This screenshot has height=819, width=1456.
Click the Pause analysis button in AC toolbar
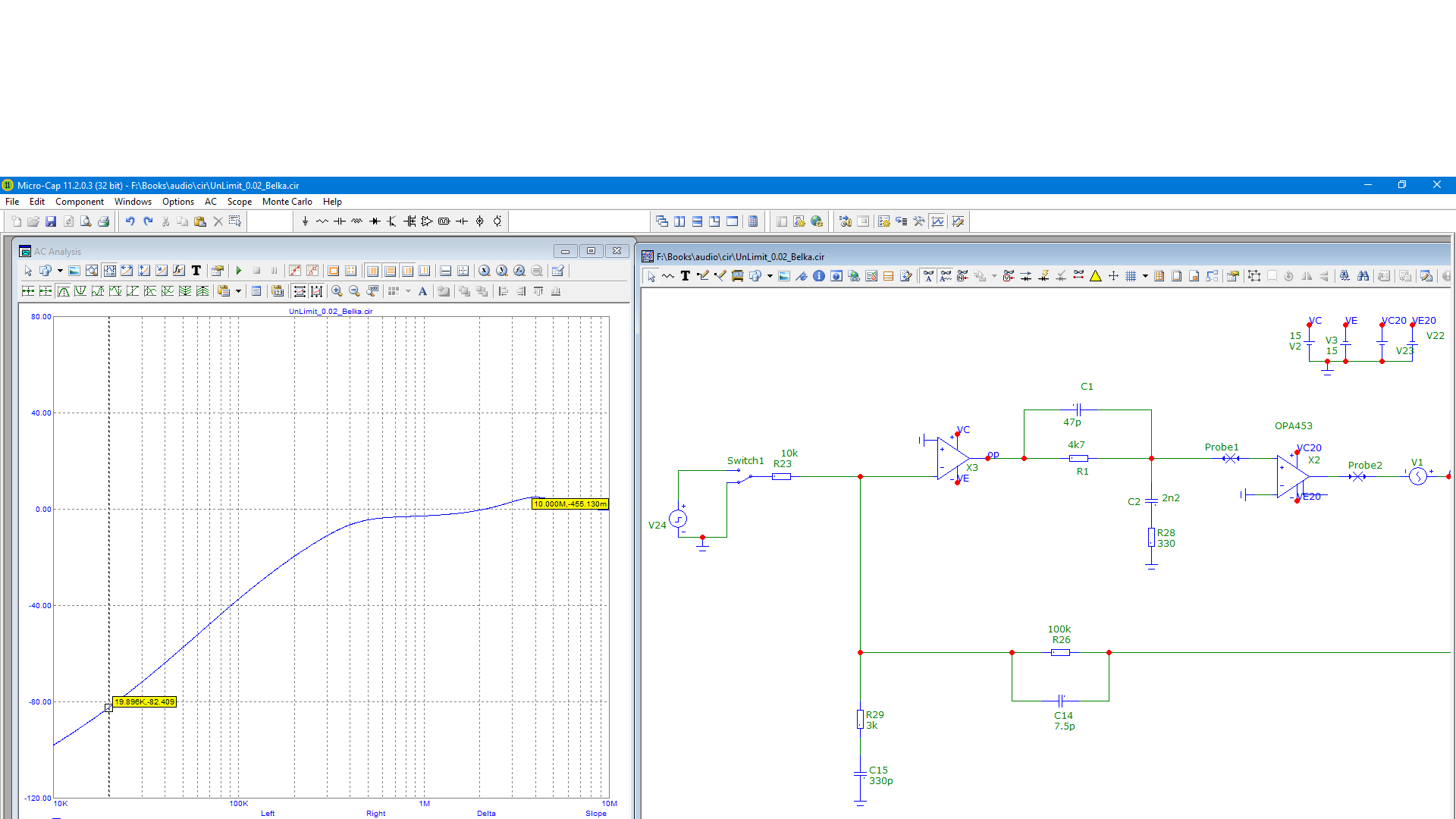274,271
